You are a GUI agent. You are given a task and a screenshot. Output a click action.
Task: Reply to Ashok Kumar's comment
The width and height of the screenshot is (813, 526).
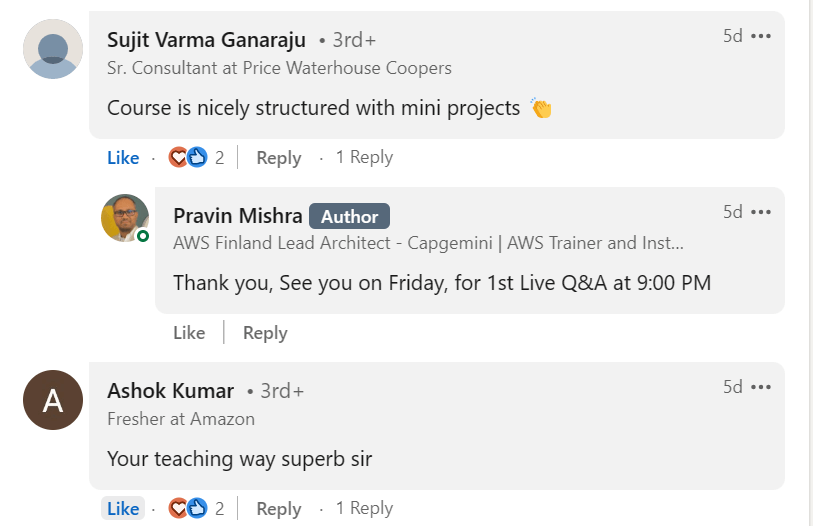[x=278, y=508]
